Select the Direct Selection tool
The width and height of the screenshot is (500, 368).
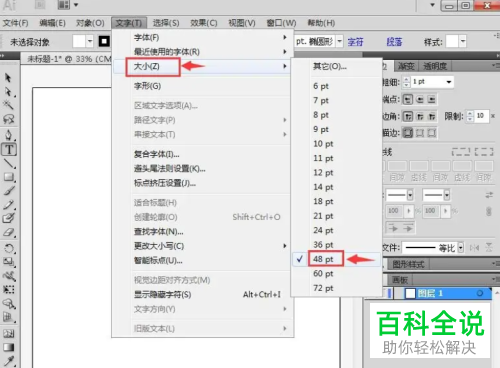click(8, 92)
